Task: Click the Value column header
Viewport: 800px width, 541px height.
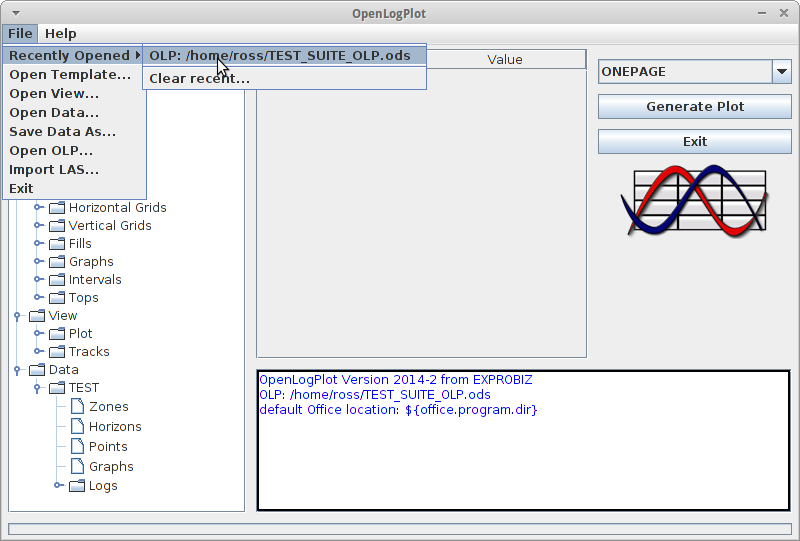Action: (505, 60)
